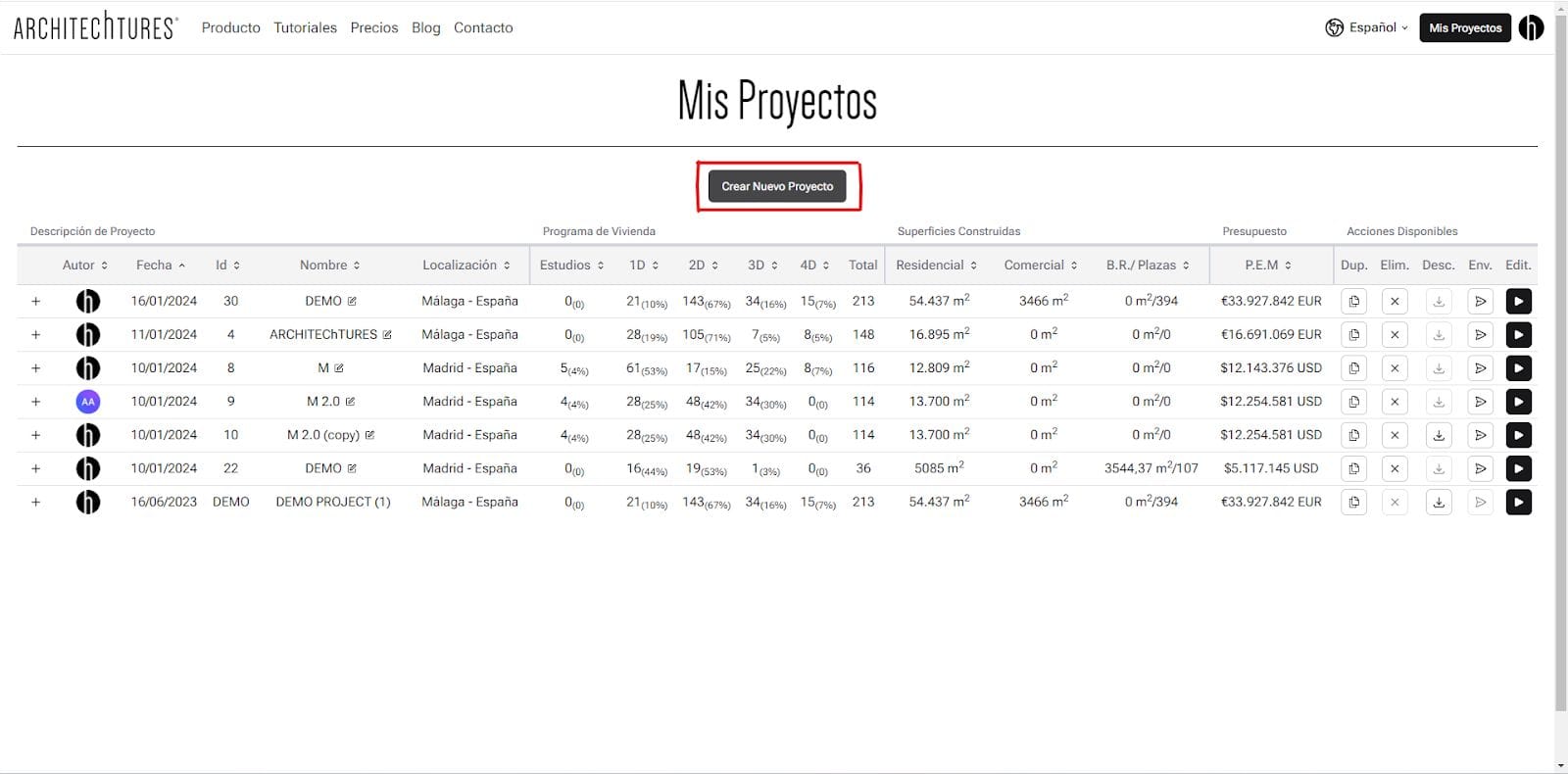The image size is (1568, 774).
Task: Duplicate the DEMO project with Id 30
Action: point(1353,302)
